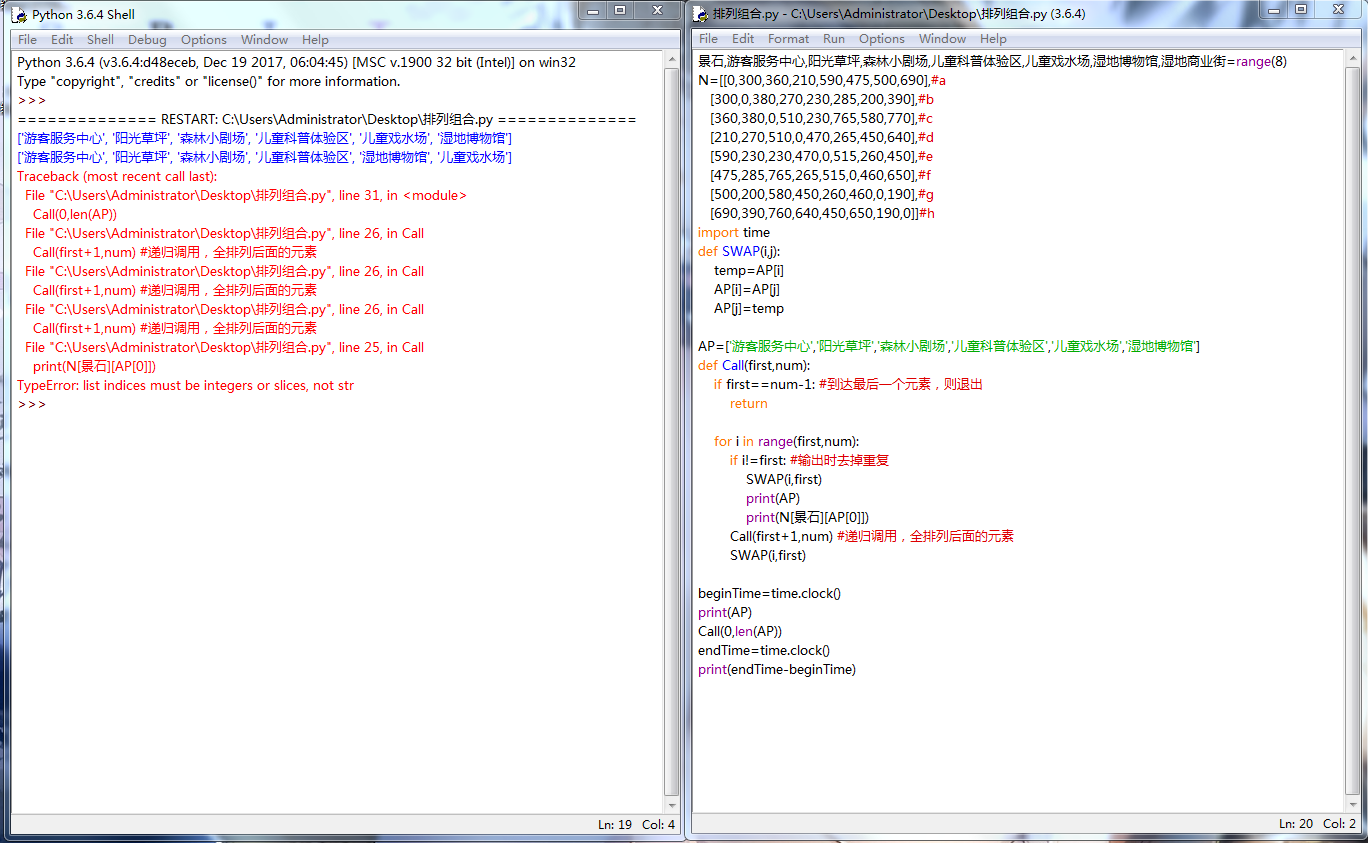The width and height of the screenshot is (1368, 843).
Task: Open the Format menu in the editor
Action: point(788,39)
